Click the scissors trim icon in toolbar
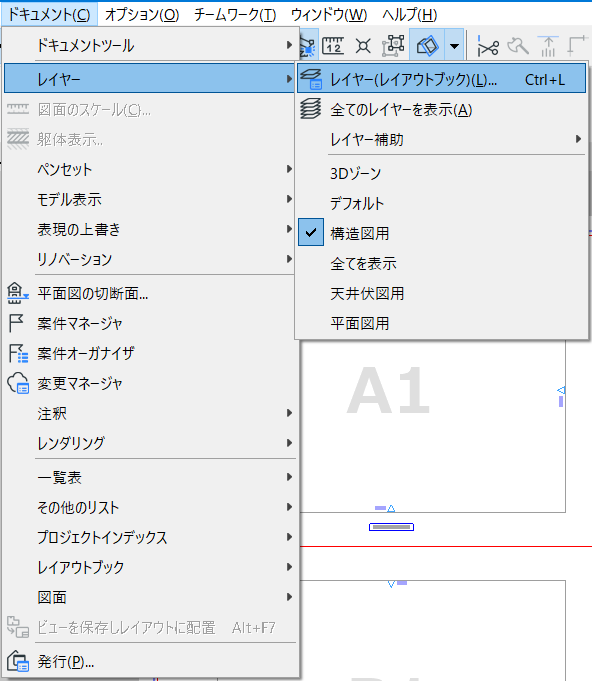 coord(488,46)
